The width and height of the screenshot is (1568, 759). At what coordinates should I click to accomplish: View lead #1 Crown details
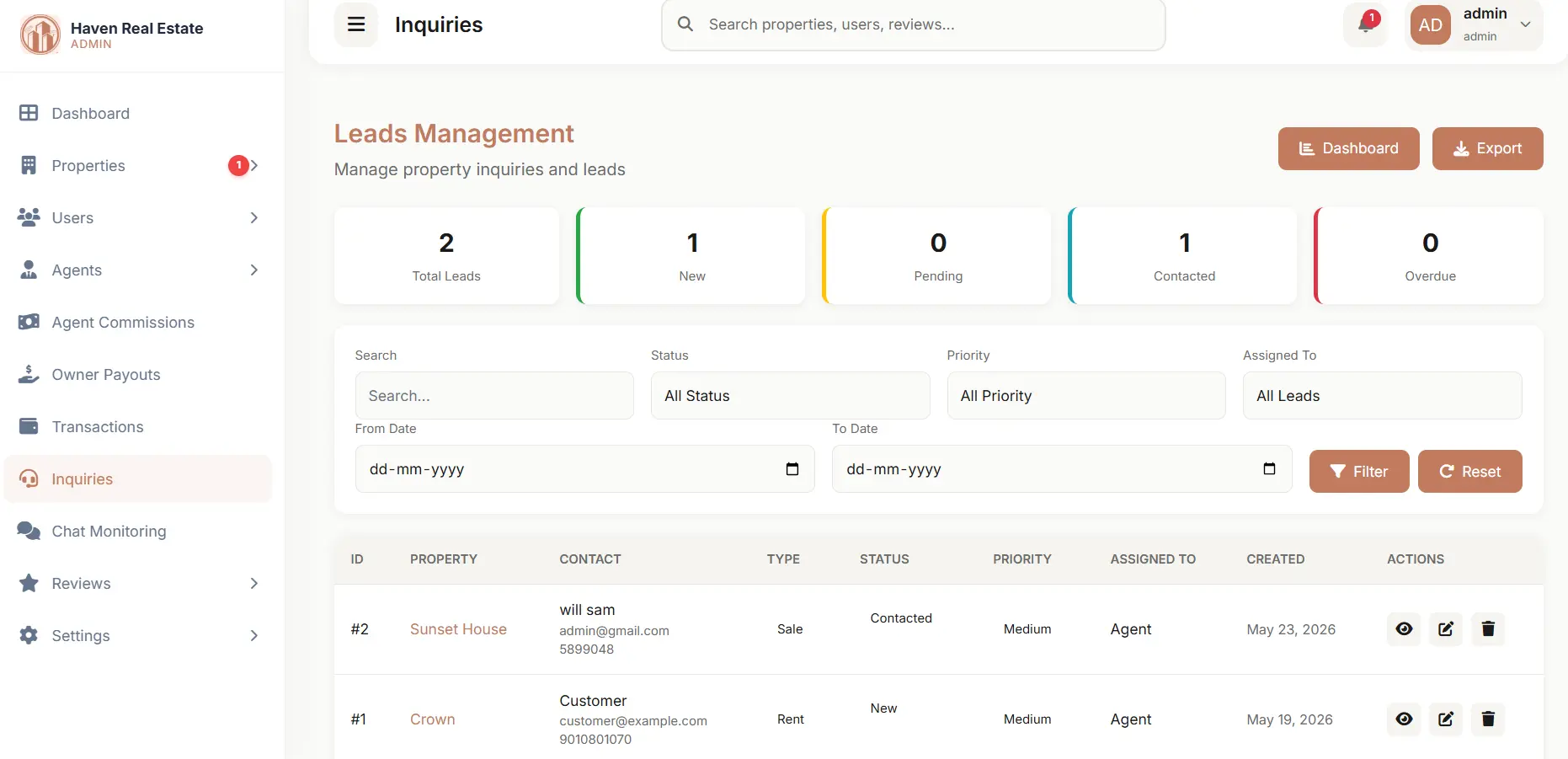1404,719
